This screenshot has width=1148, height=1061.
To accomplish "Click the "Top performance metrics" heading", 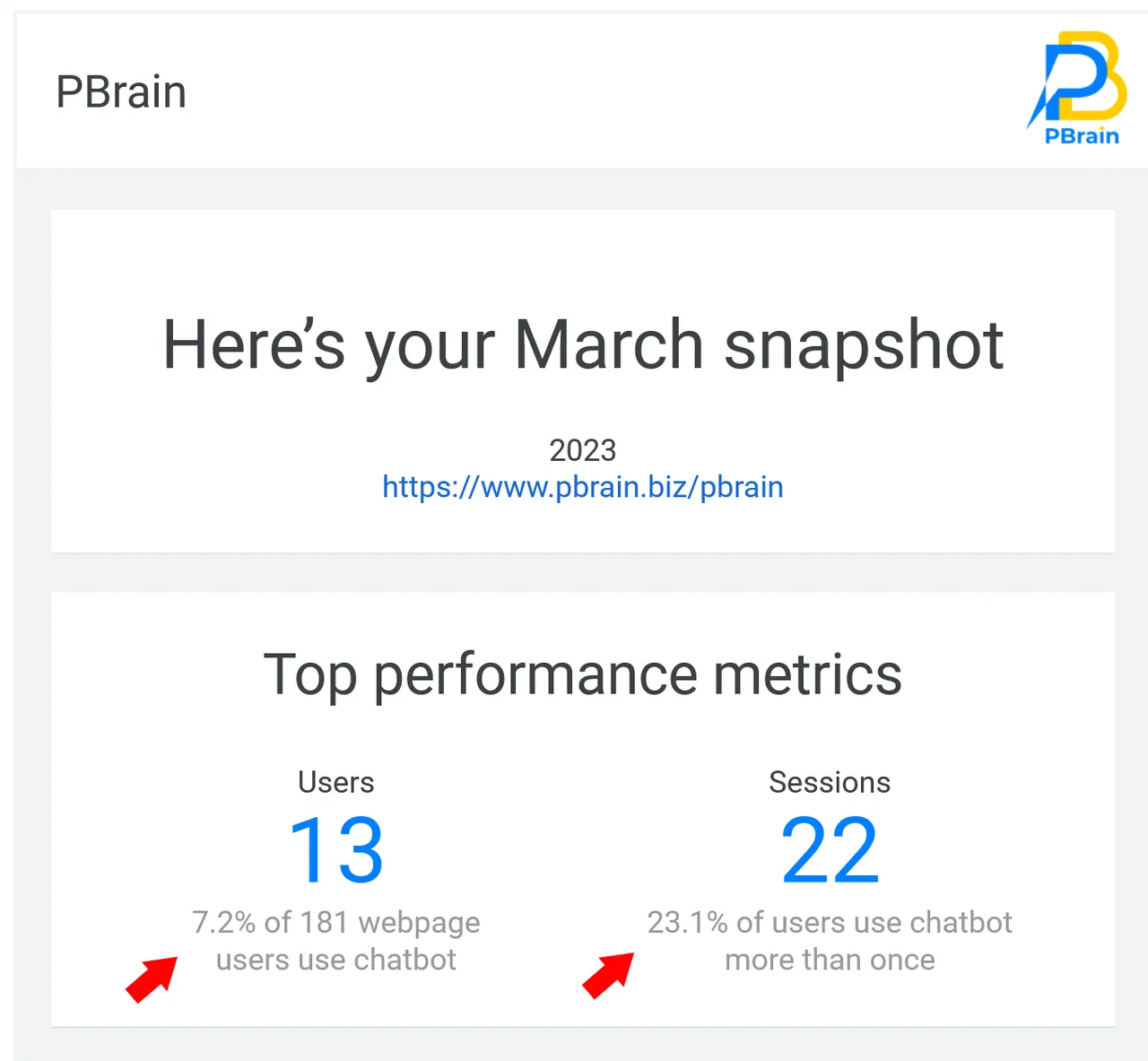I will tap(583, 674).
